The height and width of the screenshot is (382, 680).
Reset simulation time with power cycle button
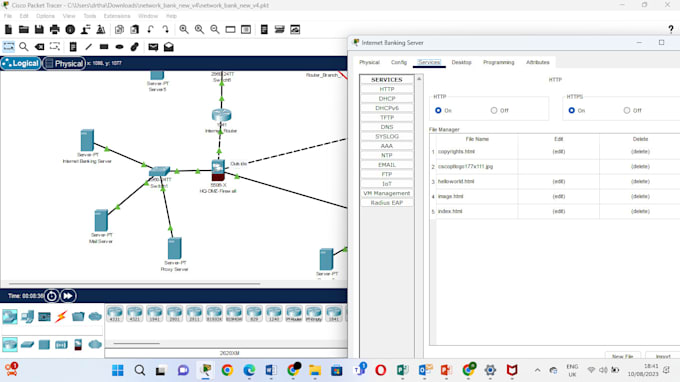coord(52,296)
